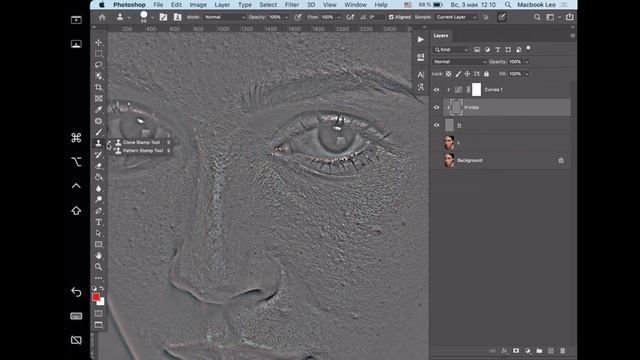This screenshot has width=640, height=360.
Task: Show the L layer
Action: point(436,143)
